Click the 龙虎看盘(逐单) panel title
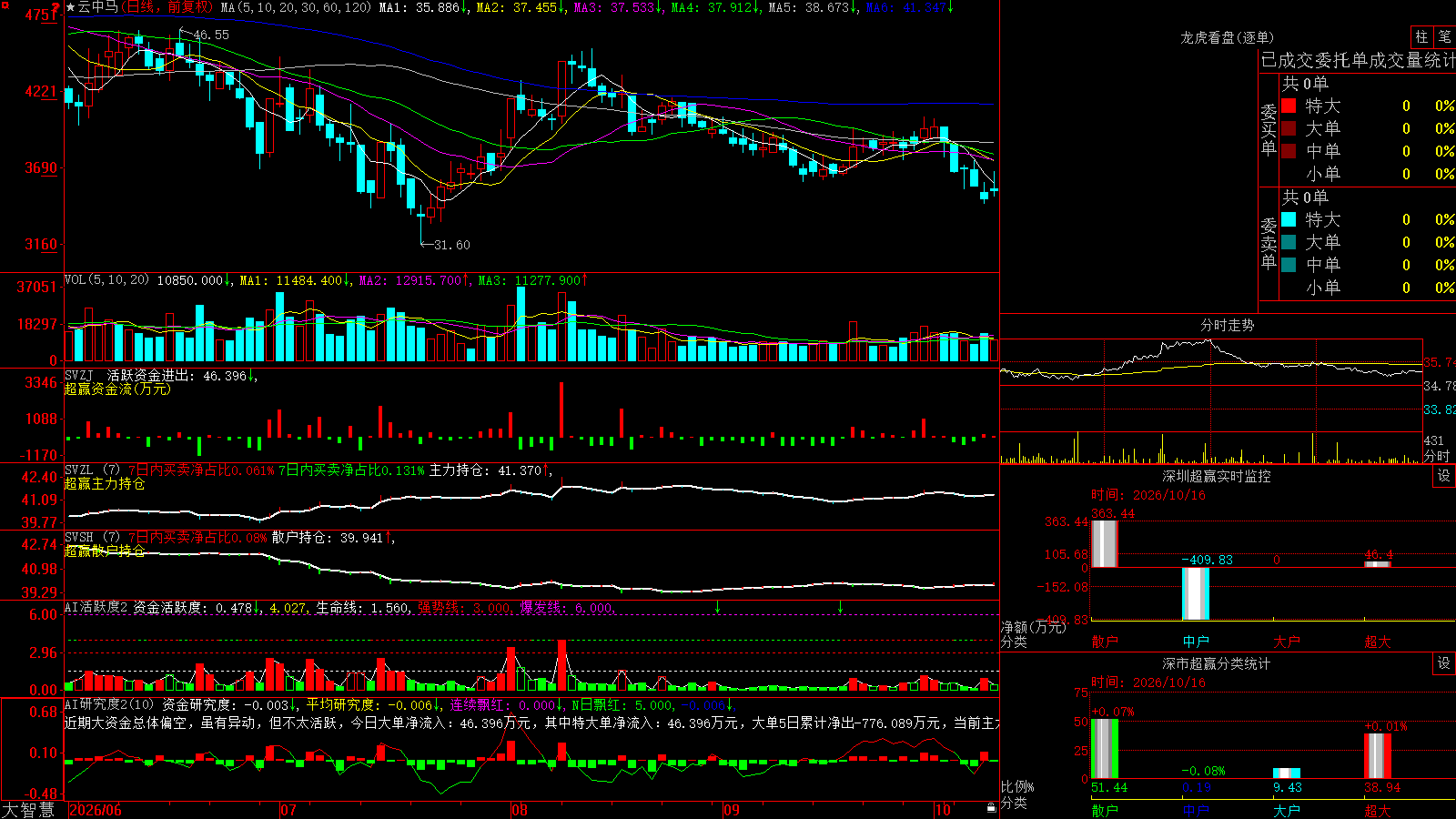The height and width of the screenshot is (819, 1456). pyautogui.click(x=1227, y=37)
